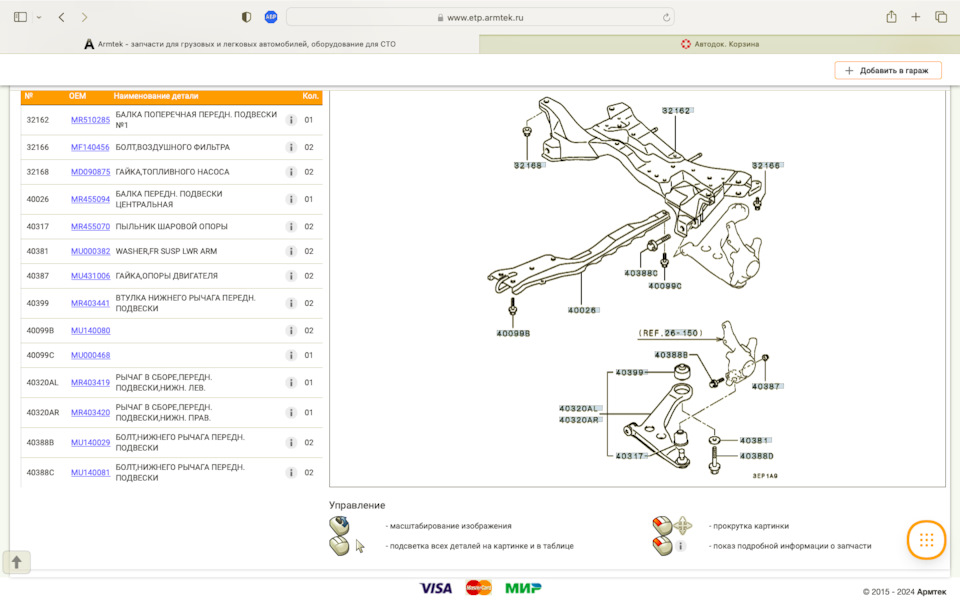Go back to the previous page
960x600 pixels.
[61, 17]
